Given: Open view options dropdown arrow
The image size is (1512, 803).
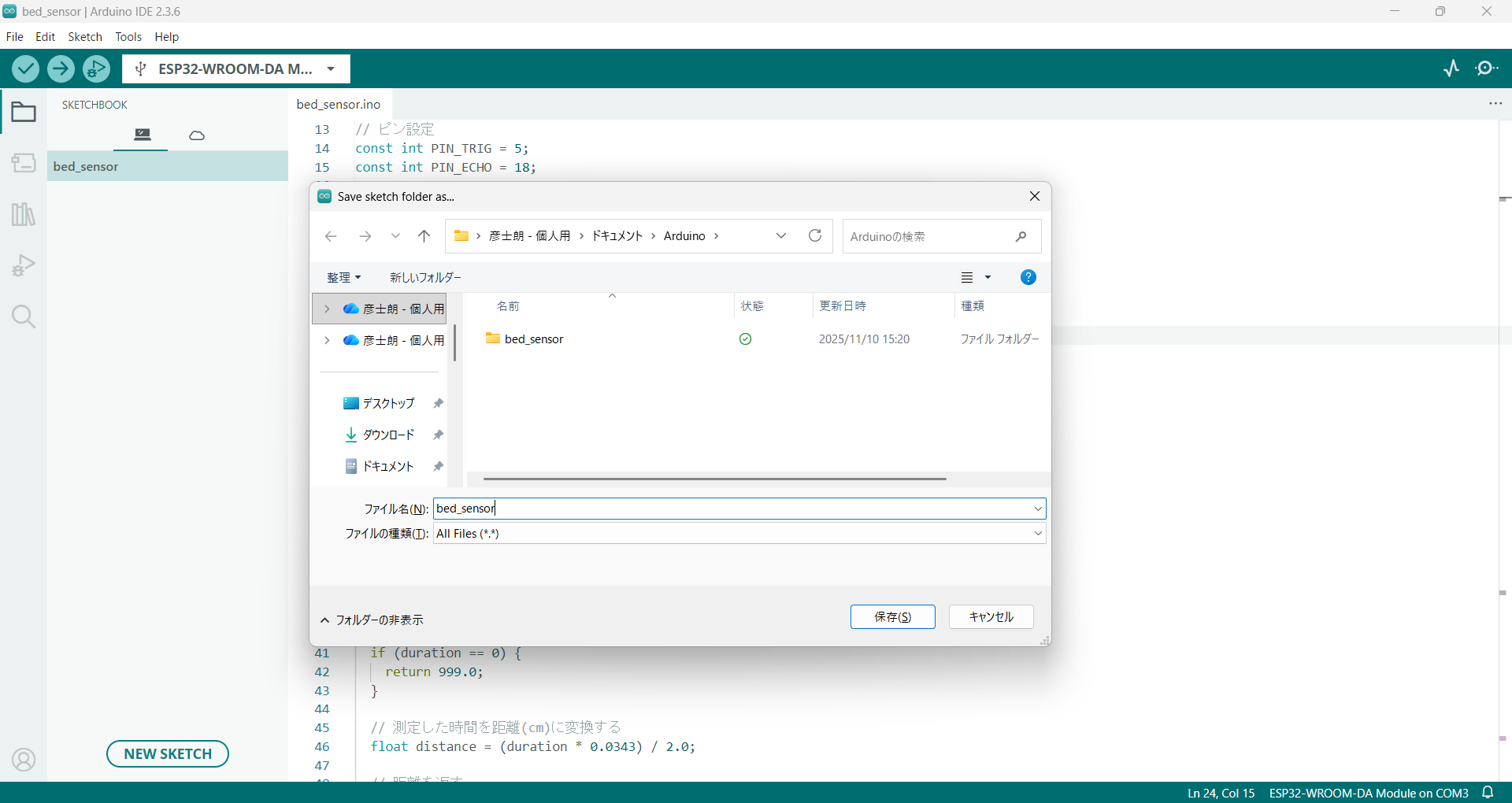Looking at the screenshot, I should pos(988,277).
